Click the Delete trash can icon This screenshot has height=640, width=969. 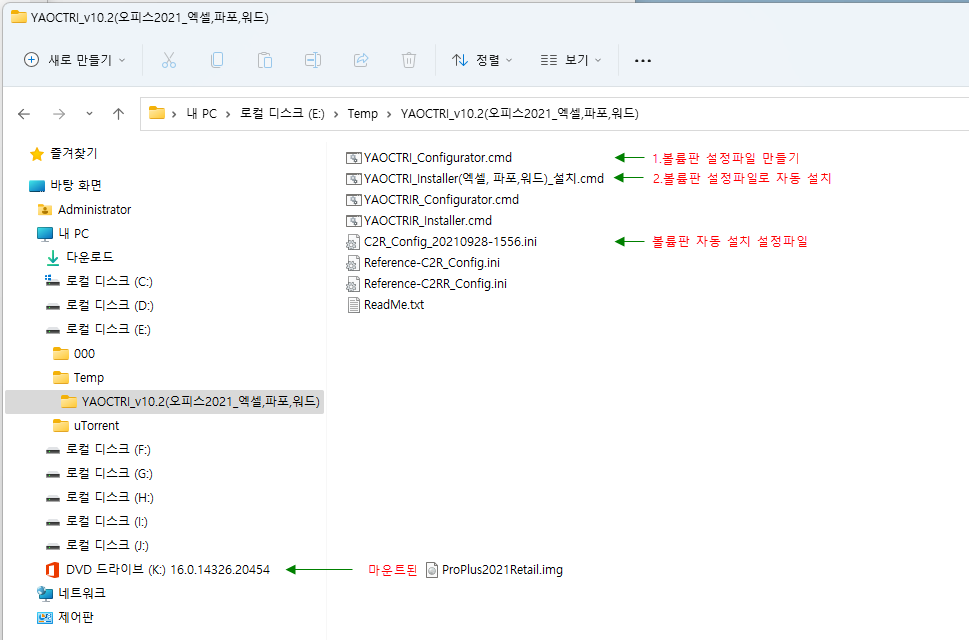(408, 60)
